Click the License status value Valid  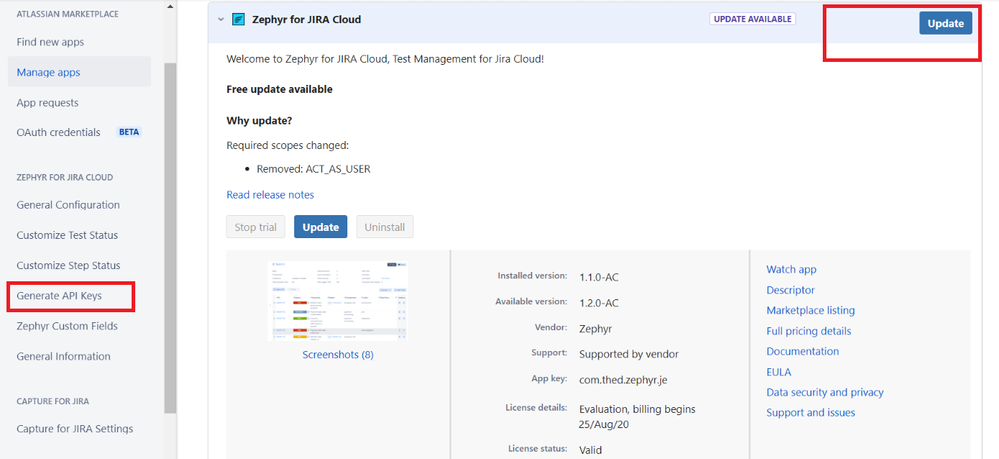click(590, 449)
